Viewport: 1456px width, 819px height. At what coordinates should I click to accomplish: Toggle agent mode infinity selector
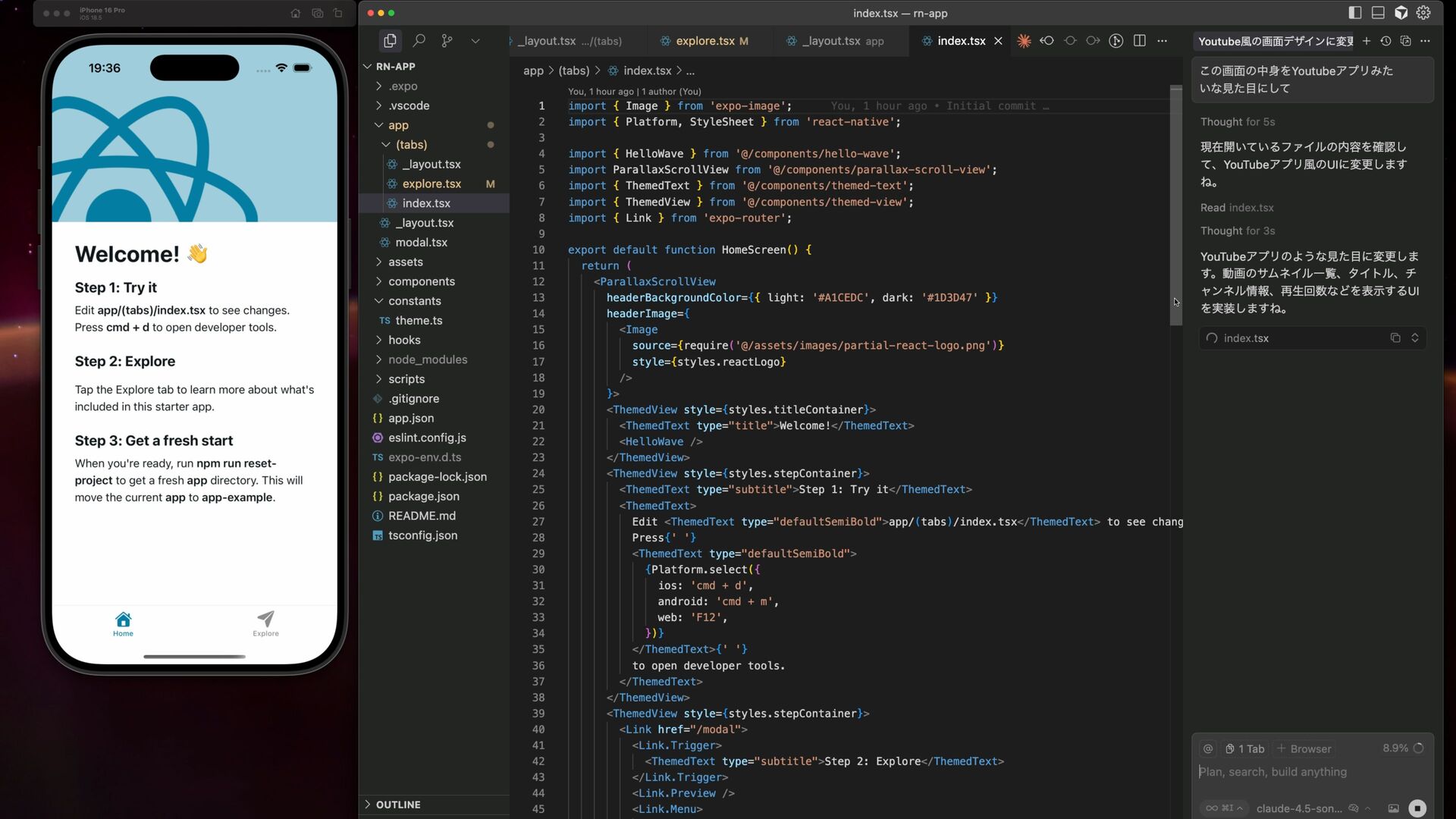click(1223, 808)
